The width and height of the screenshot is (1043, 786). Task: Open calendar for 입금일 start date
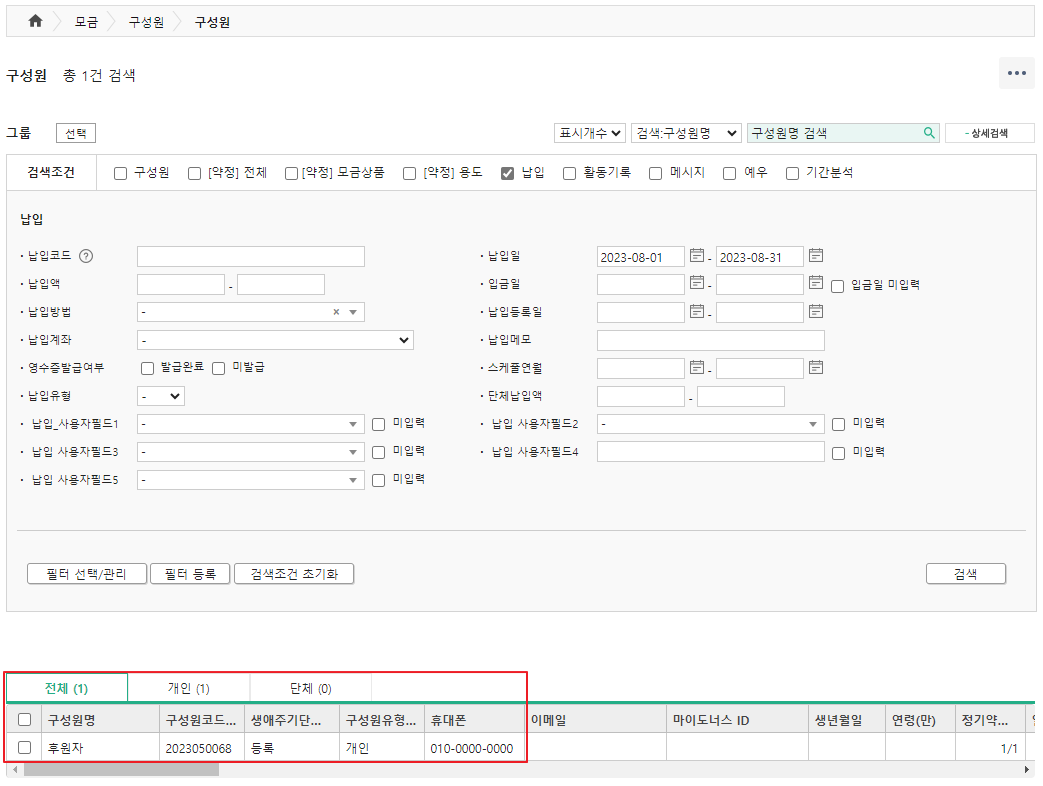tap(697, 284)
